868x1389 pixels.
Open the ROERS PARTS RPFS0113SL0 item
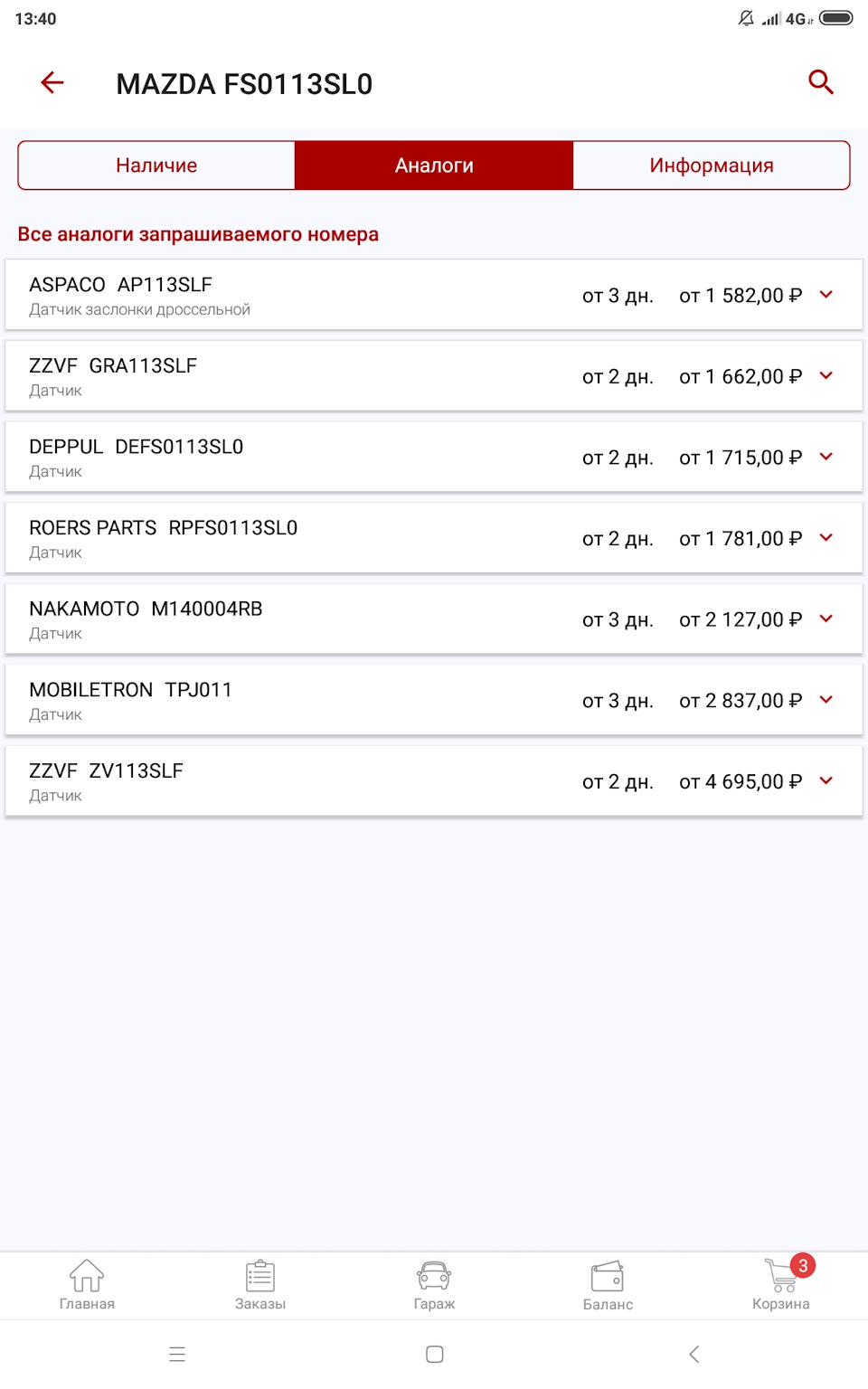271,538
